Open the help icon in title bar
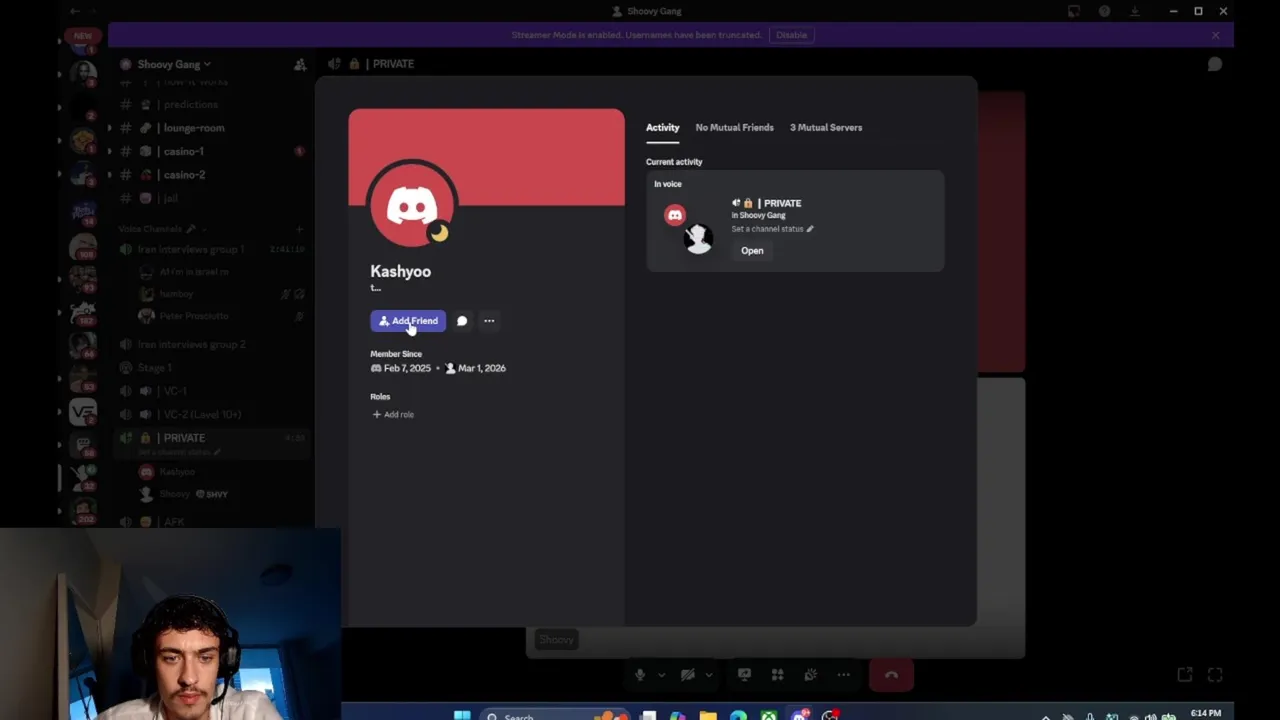 pyautogui.click(x=1104, y=11)
